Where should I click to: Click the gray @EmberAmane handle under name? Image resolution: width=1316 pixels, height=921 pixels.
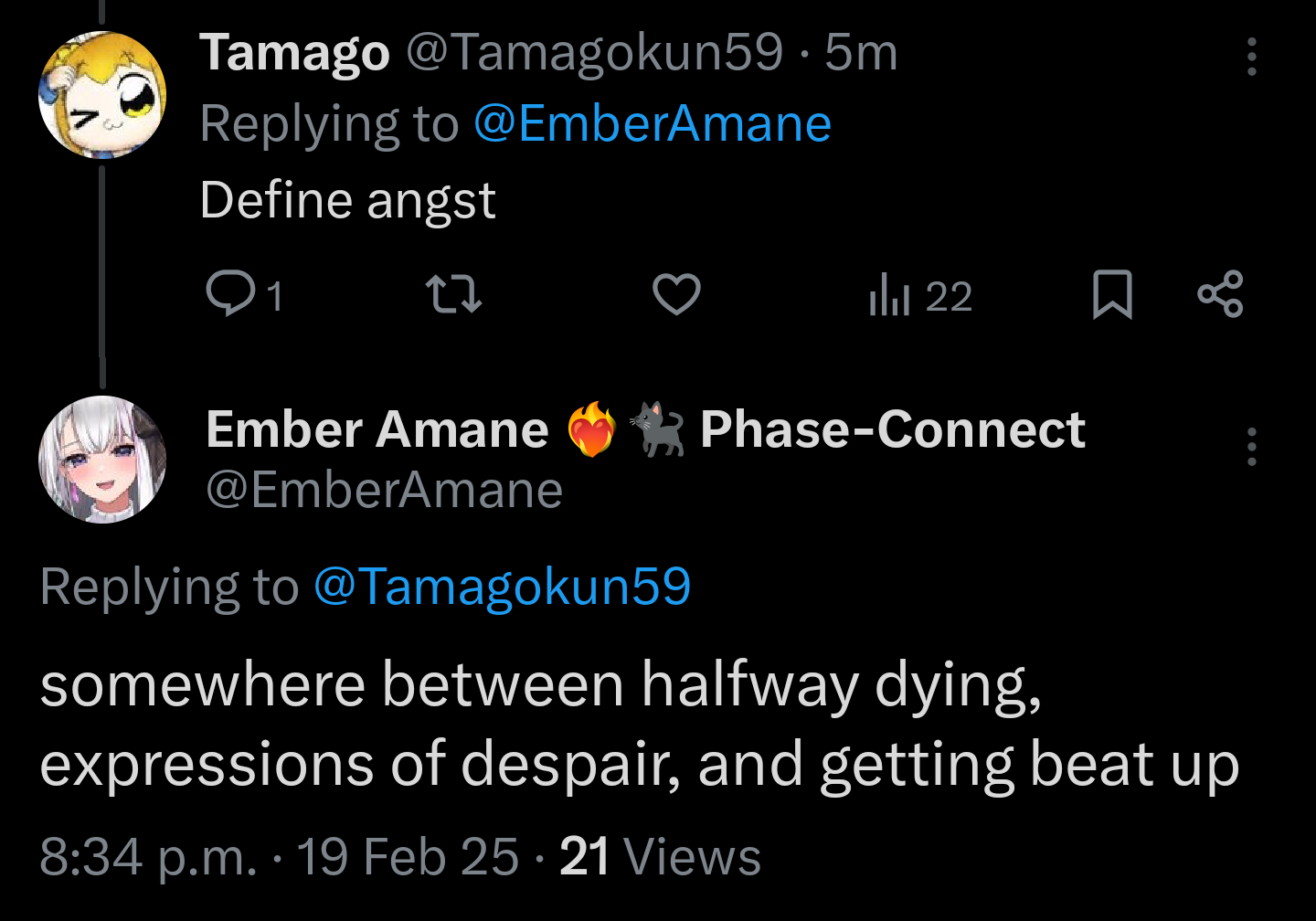point(384,491)
